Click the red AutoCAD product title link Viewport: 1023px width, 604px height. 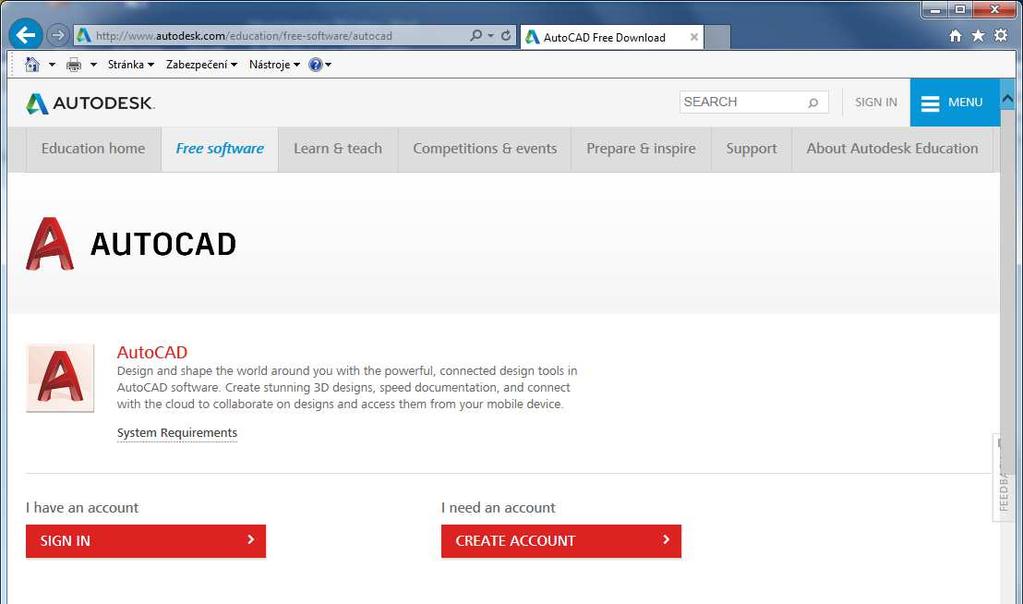(x=152, y=352)
